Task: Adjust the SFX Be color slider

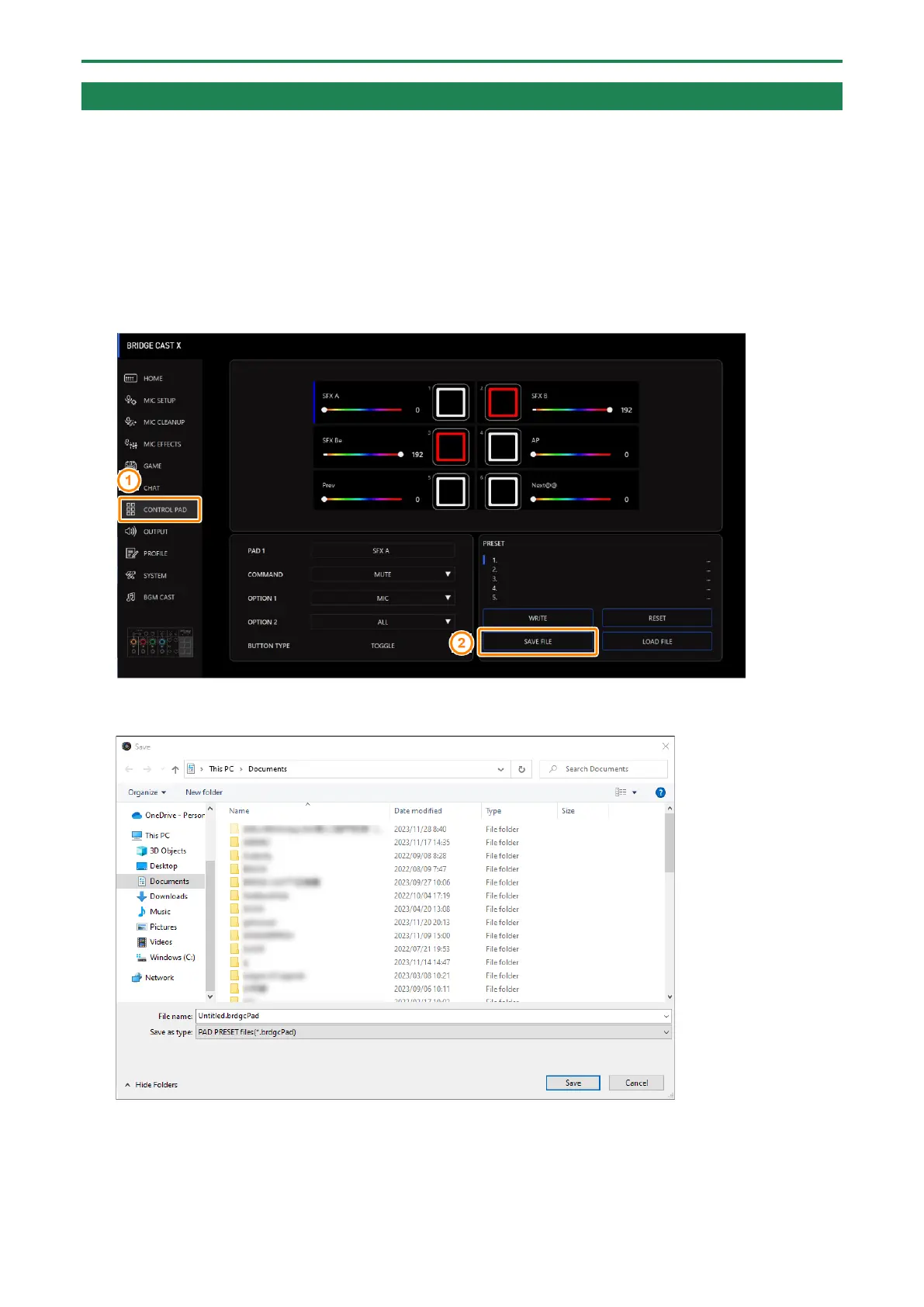Action: pos(362,455)
